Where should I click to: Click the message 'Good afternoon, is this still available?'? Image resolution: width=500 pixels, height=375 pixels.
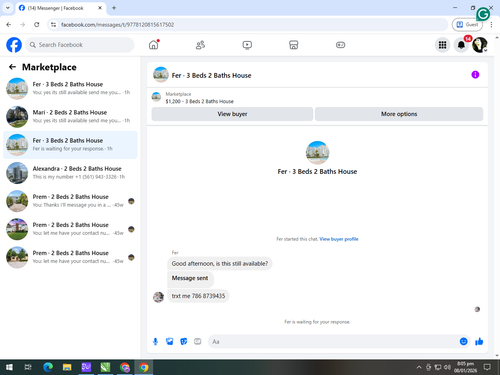click(x=220, y=264)
